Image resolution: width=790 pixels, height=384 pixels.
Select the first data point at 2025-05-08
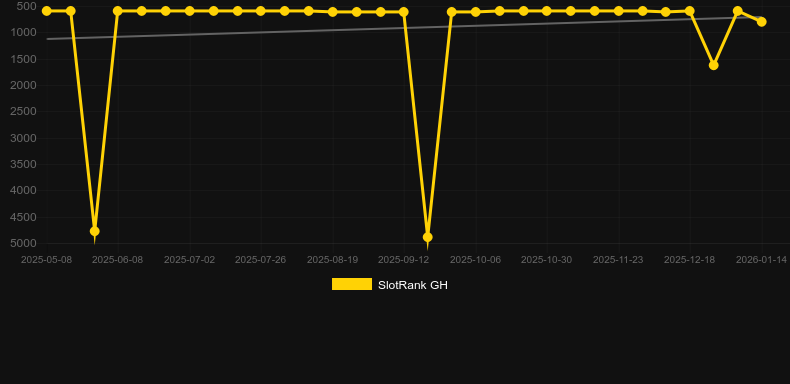(47, 11)
